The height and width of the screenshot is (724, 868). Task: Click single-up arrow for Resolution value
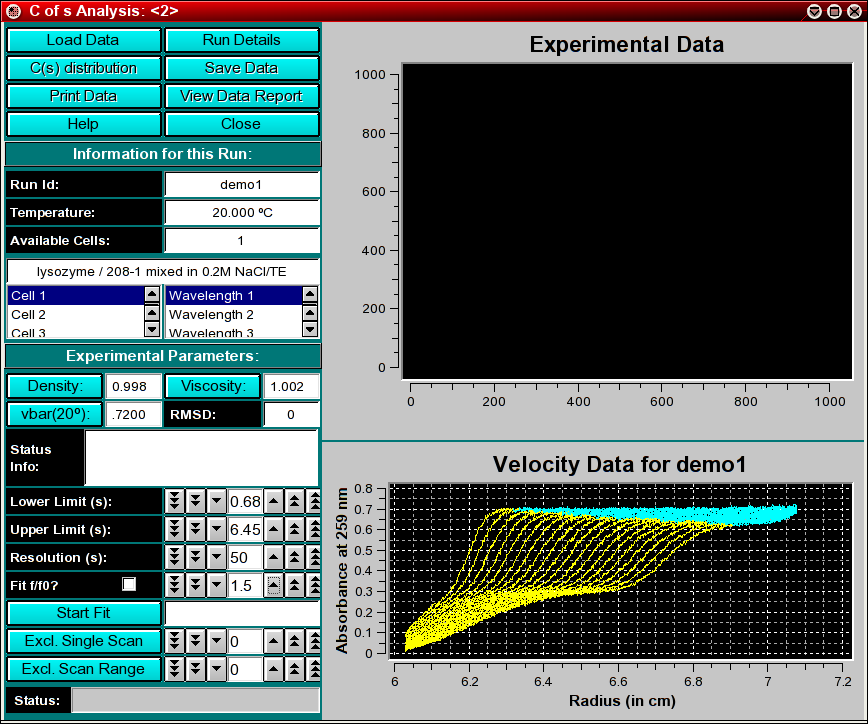tap(274, 557)
